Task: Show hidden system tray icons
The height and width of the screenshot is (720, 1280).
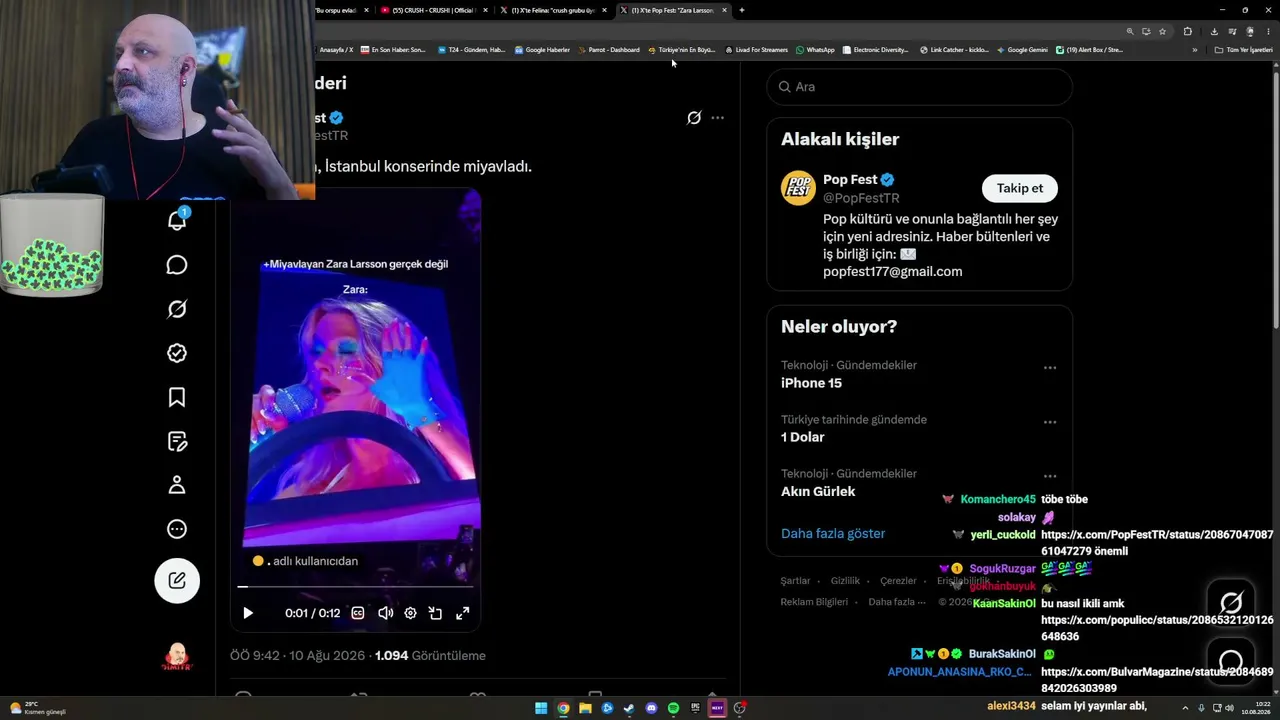Action: 1185,708
